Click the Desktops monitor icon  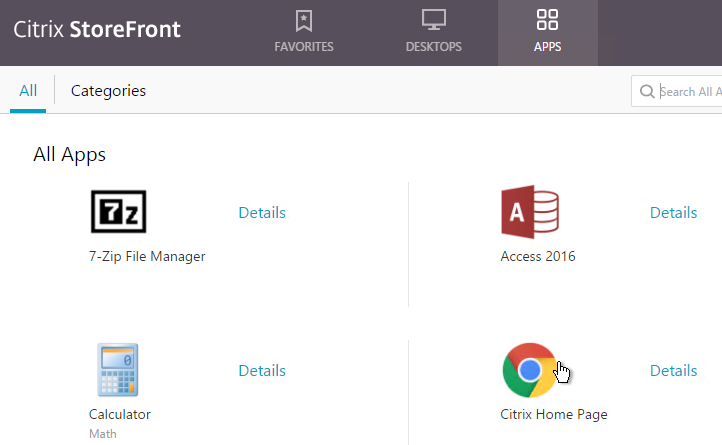[x=434, y=20]
